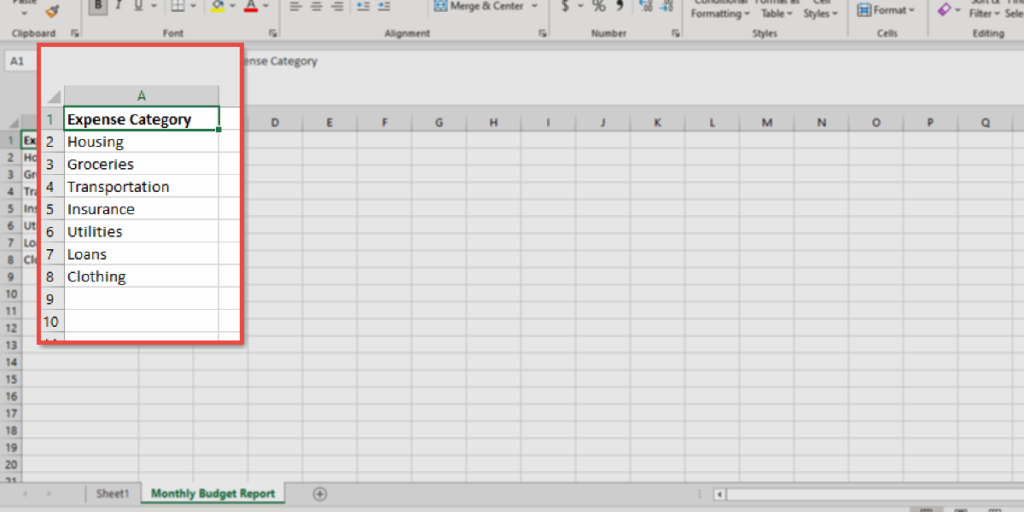The width and height of the screenshot is (1024, 512).
Task: Toggle Underline formatting button
Action: [138, 6]
